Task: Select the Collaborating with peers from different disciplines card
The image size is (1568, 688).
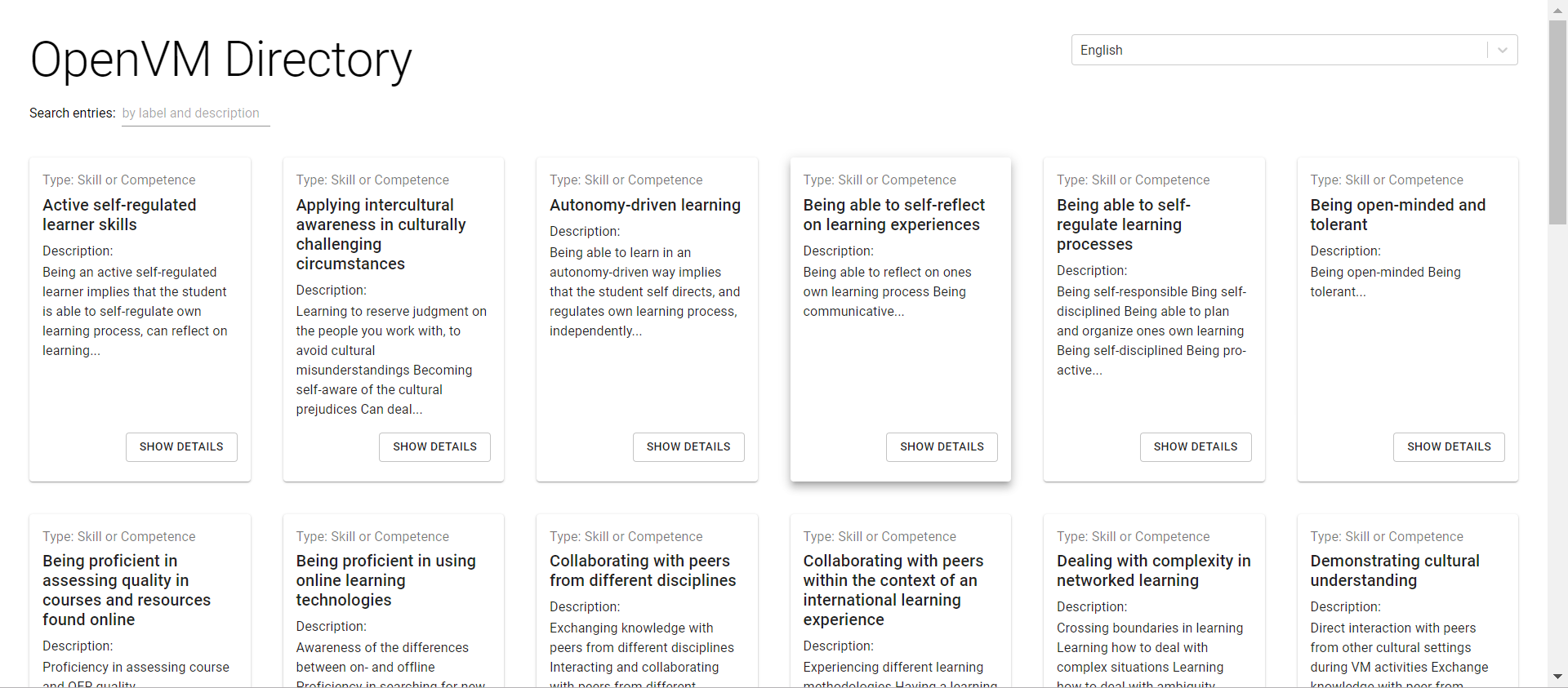Action: (x=647, y=601)
